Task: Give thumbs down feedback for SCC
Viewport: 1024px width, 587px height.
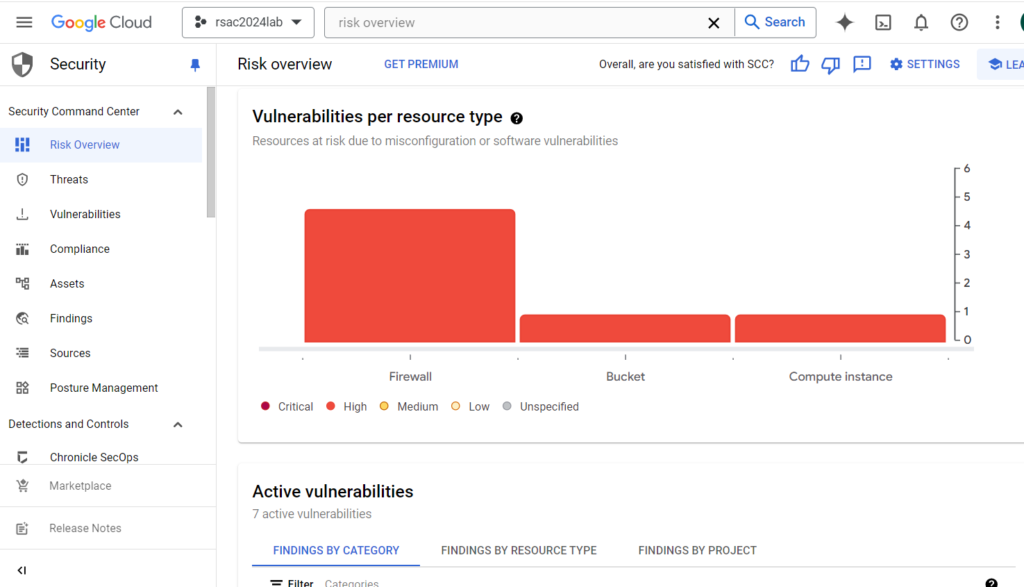Action: [x=831, y=65]
